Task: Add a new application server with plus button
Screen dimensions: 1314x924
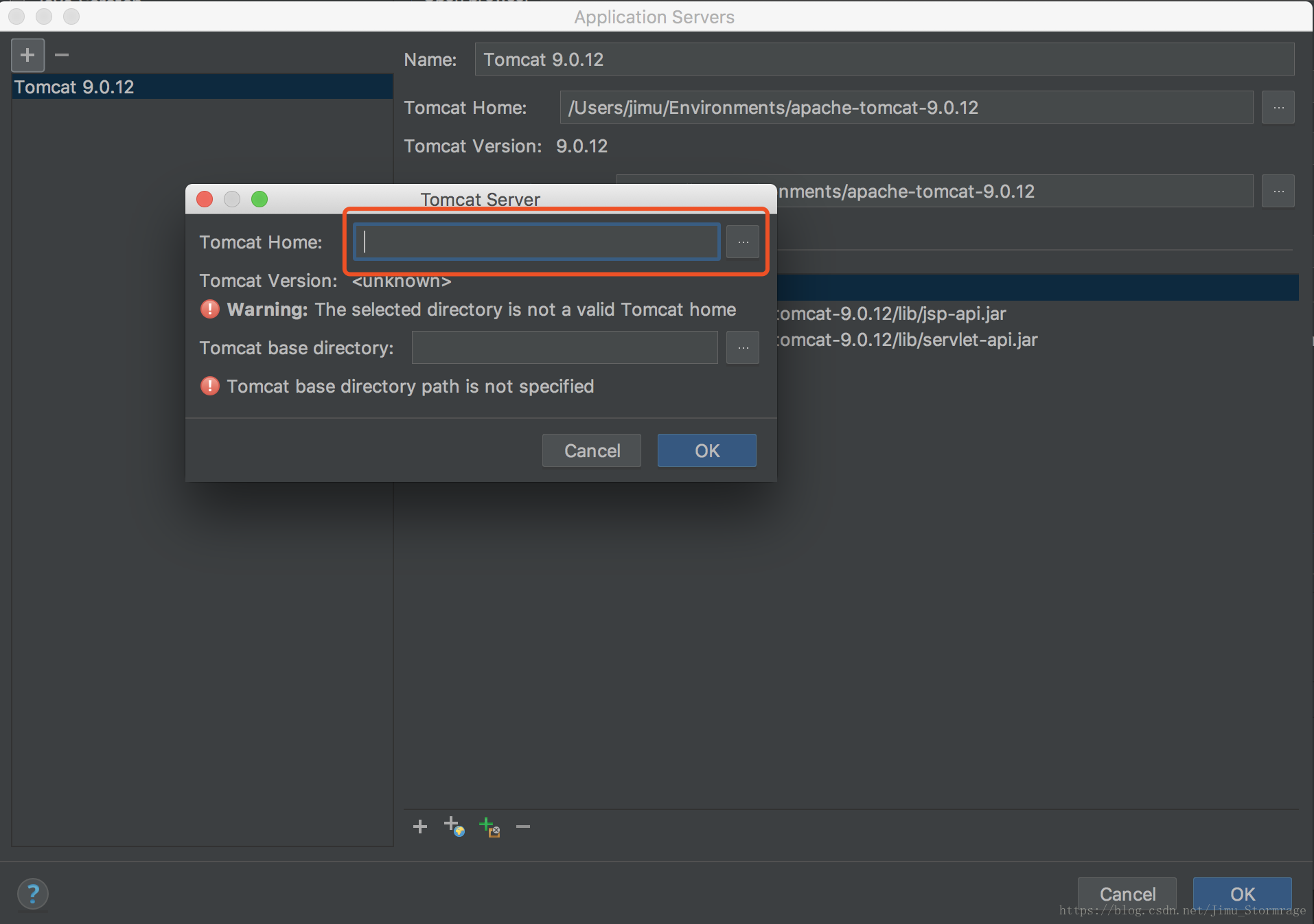Action: (27, 55)
